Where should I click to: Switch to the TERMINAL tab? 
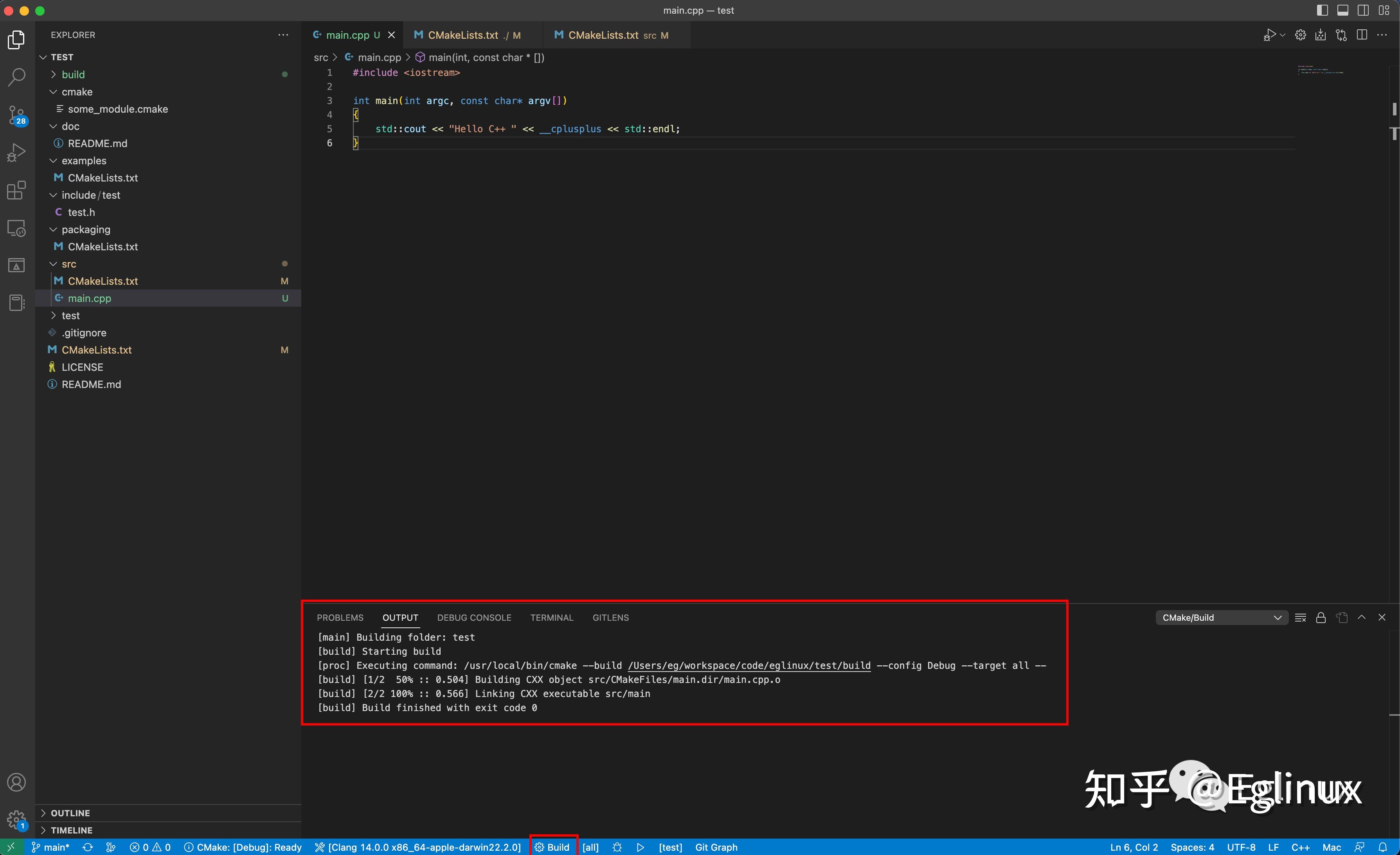coord(552,618)
